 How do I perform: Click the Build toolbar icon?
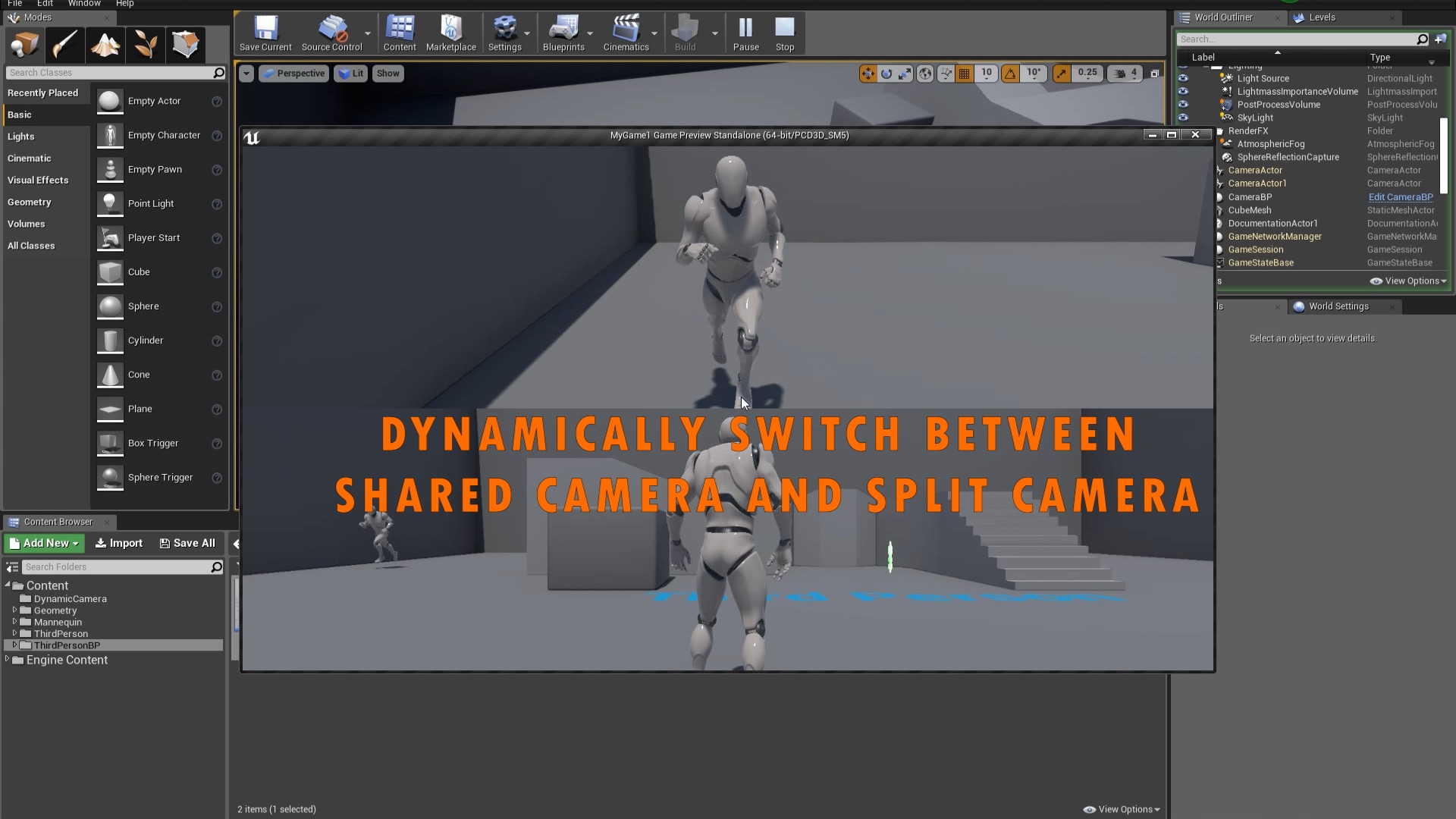(684, 33)
